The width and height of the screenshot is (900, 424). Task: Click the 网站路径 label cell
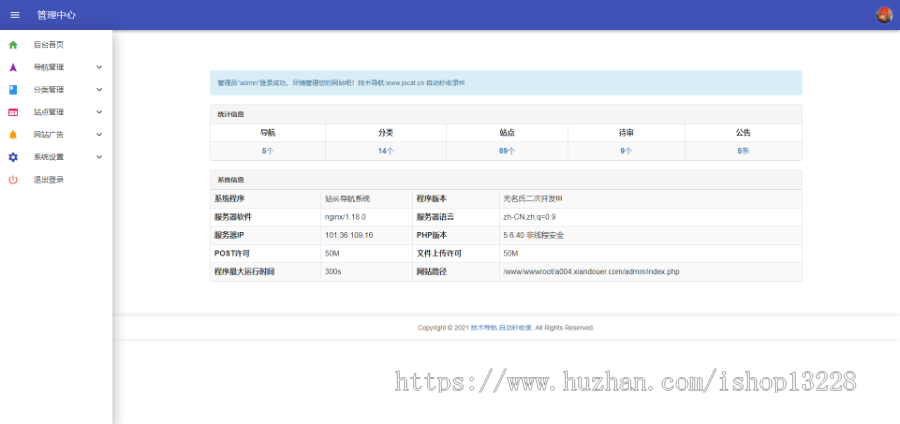456,272
